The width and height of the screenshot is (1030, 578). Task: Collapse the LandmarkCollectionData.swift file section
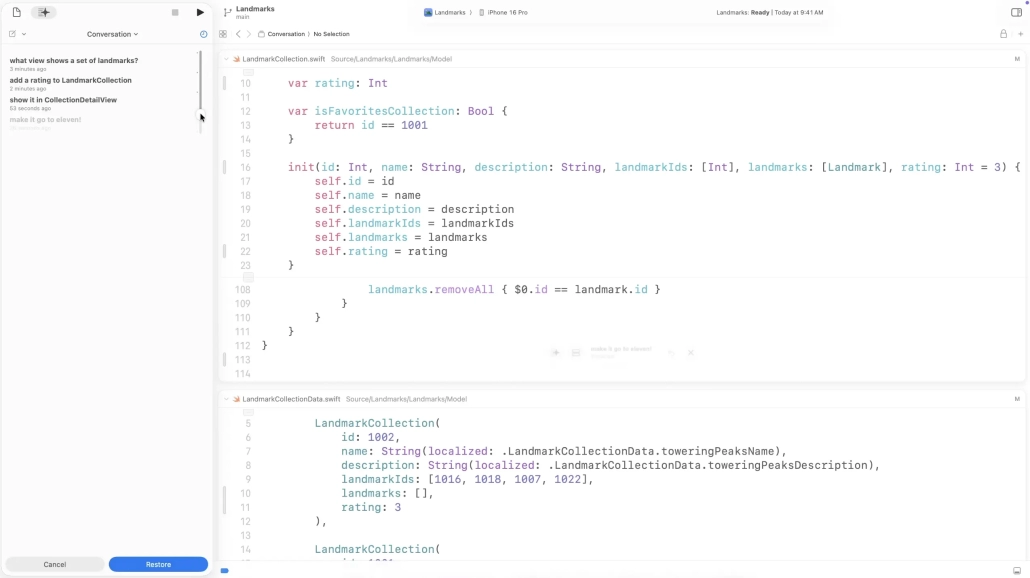click(227, 399)
